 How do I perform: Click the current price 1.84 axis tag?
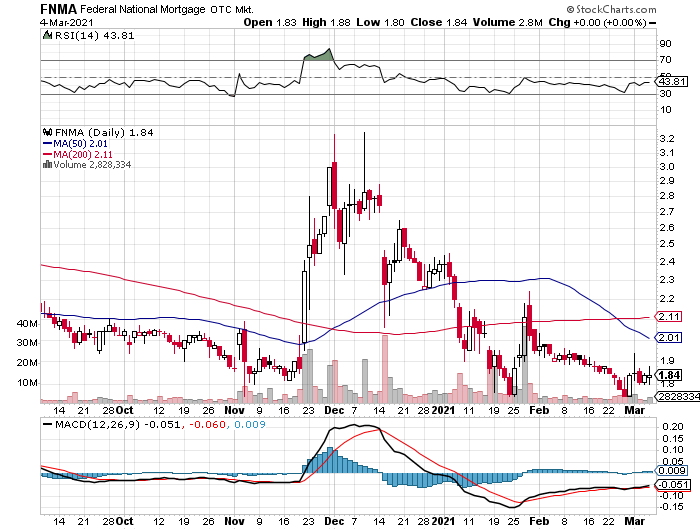[667, 375]
